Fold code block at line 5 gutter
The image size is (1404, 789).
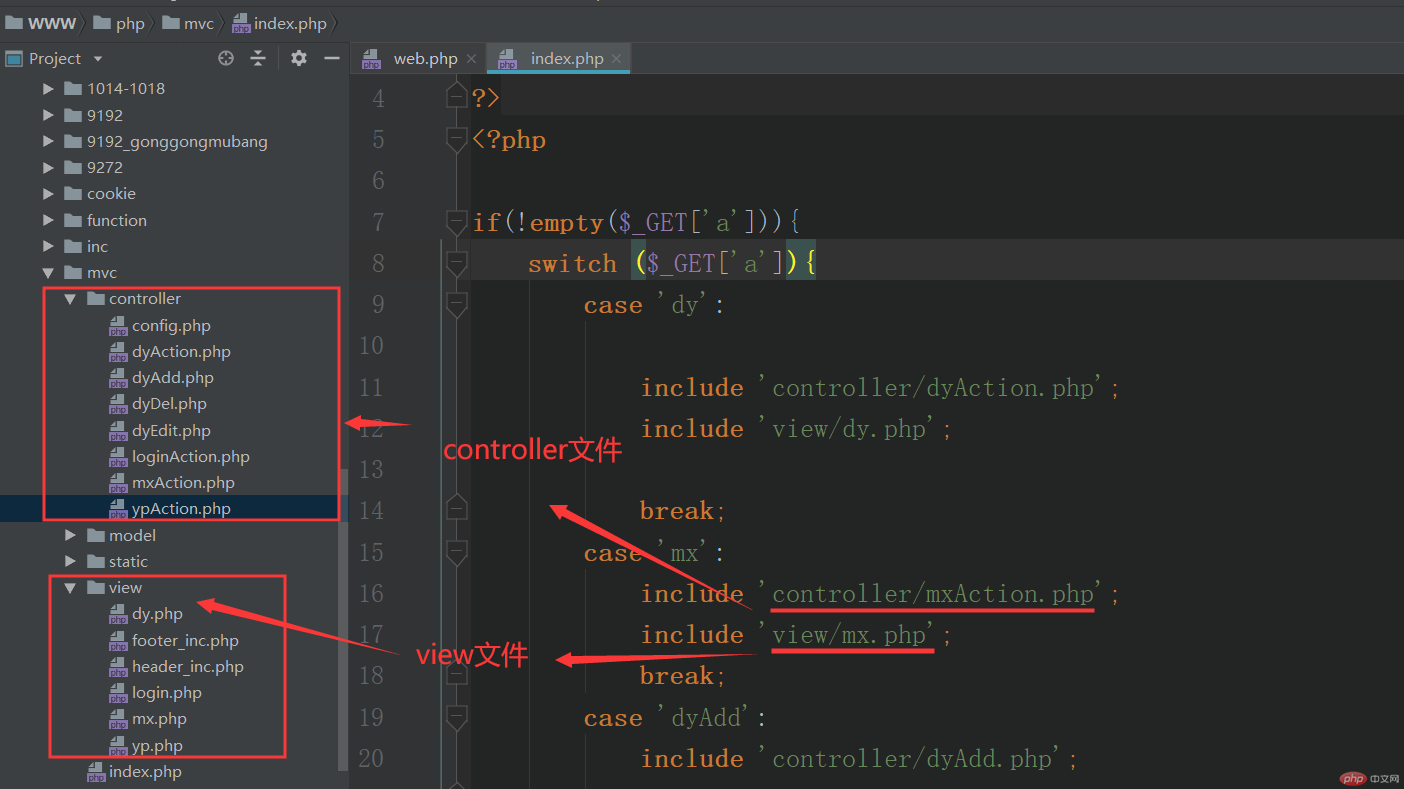pyautogui.click(x=457, y=139)
